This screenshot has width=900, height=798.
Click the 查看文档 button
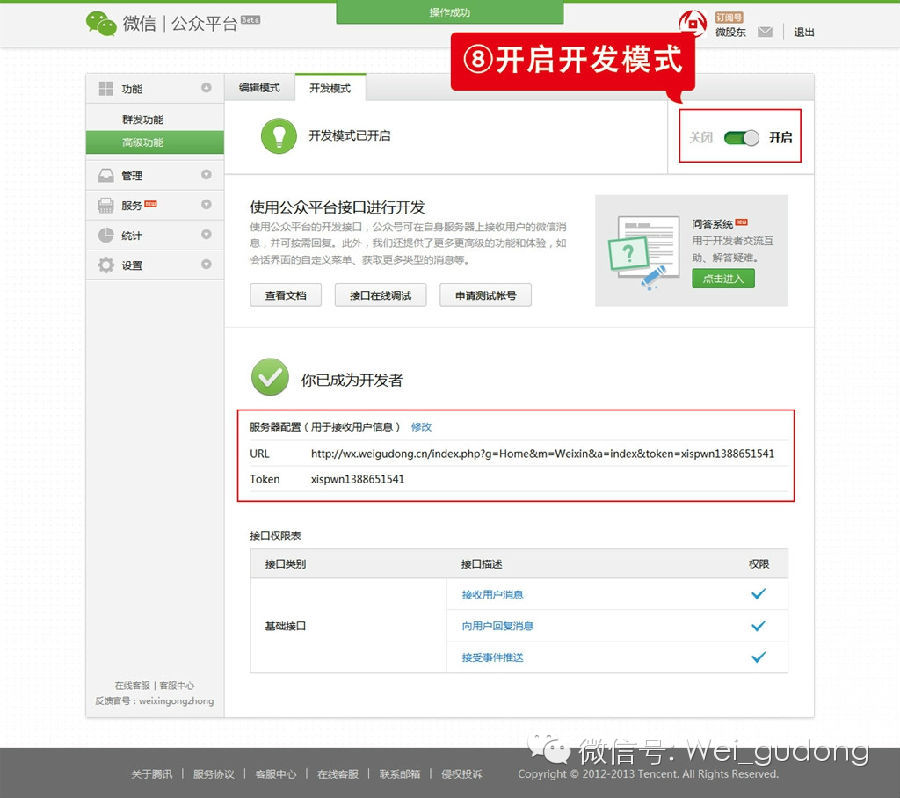tap(285, 296)
